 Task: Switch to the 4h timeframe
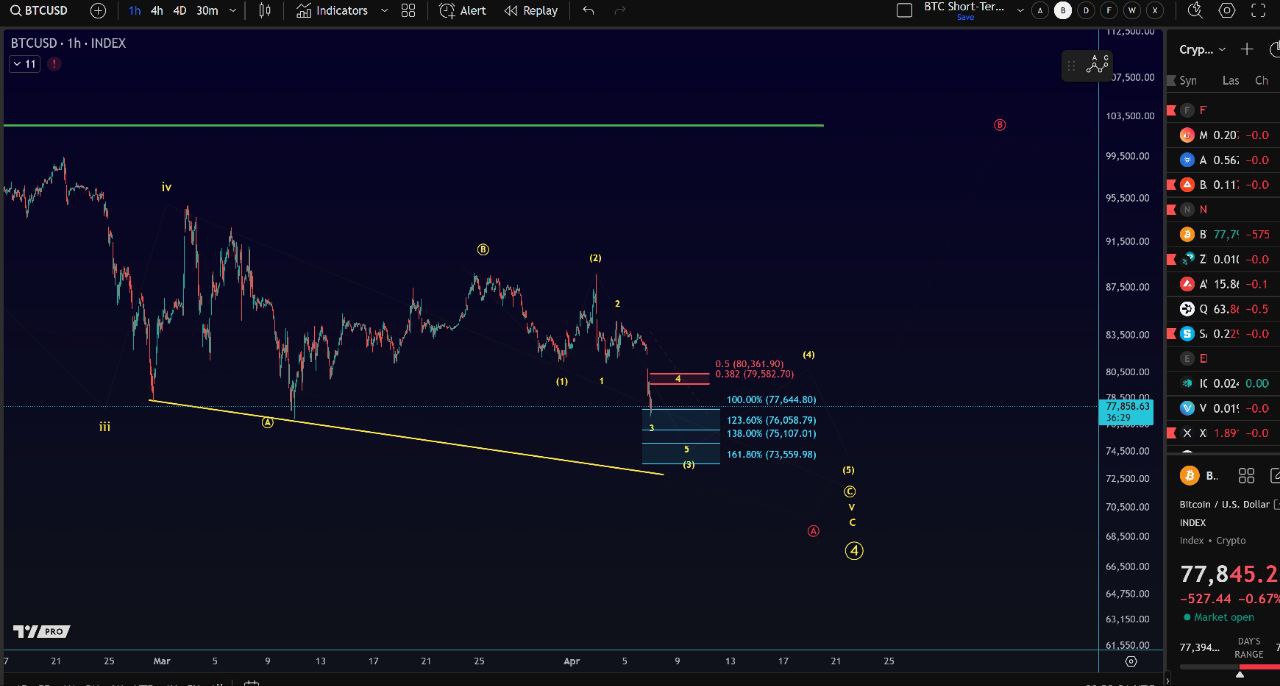pyautogui.click(x=157, y=10)
